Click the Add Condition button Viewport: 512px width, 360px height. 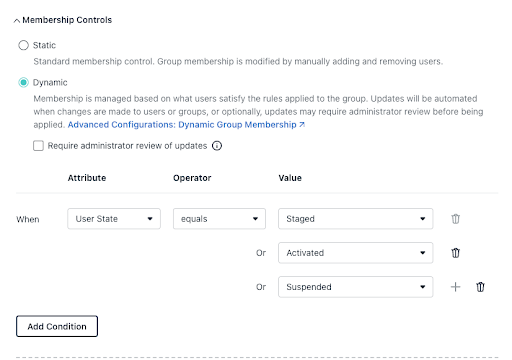[57, 326]
